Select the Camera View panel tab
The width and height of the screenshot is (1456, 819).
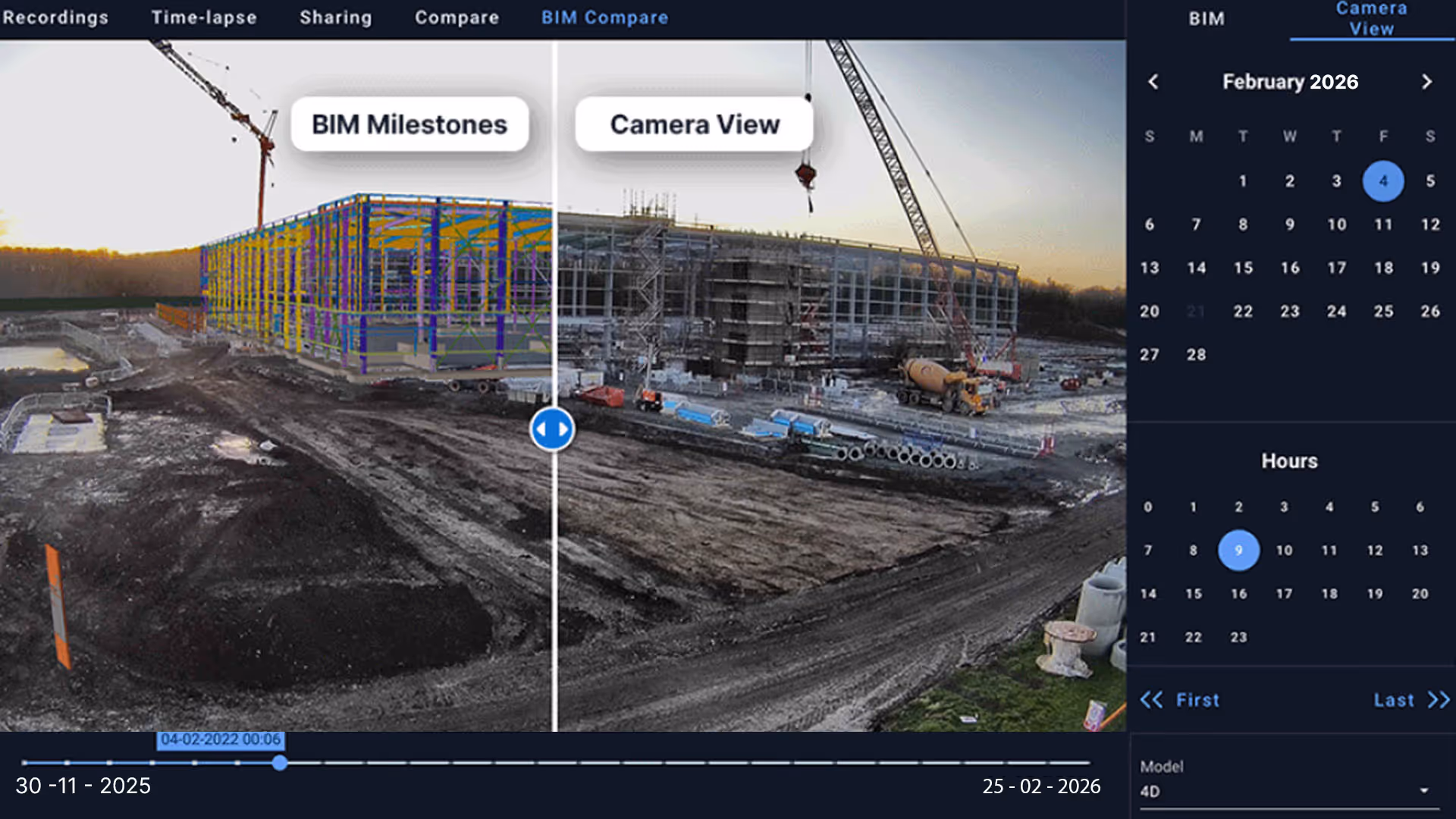(1371, 19)
